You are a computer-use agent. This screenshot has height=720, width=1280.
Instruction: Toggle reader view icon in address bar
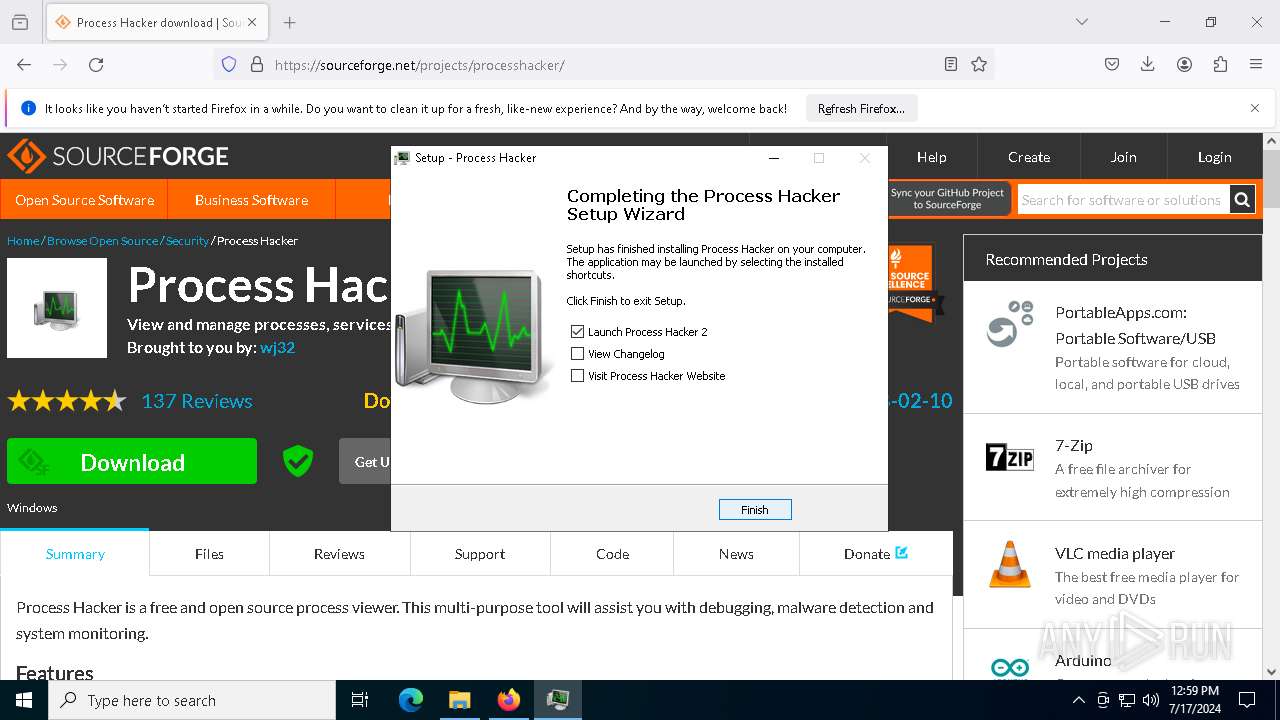(951, 64)
